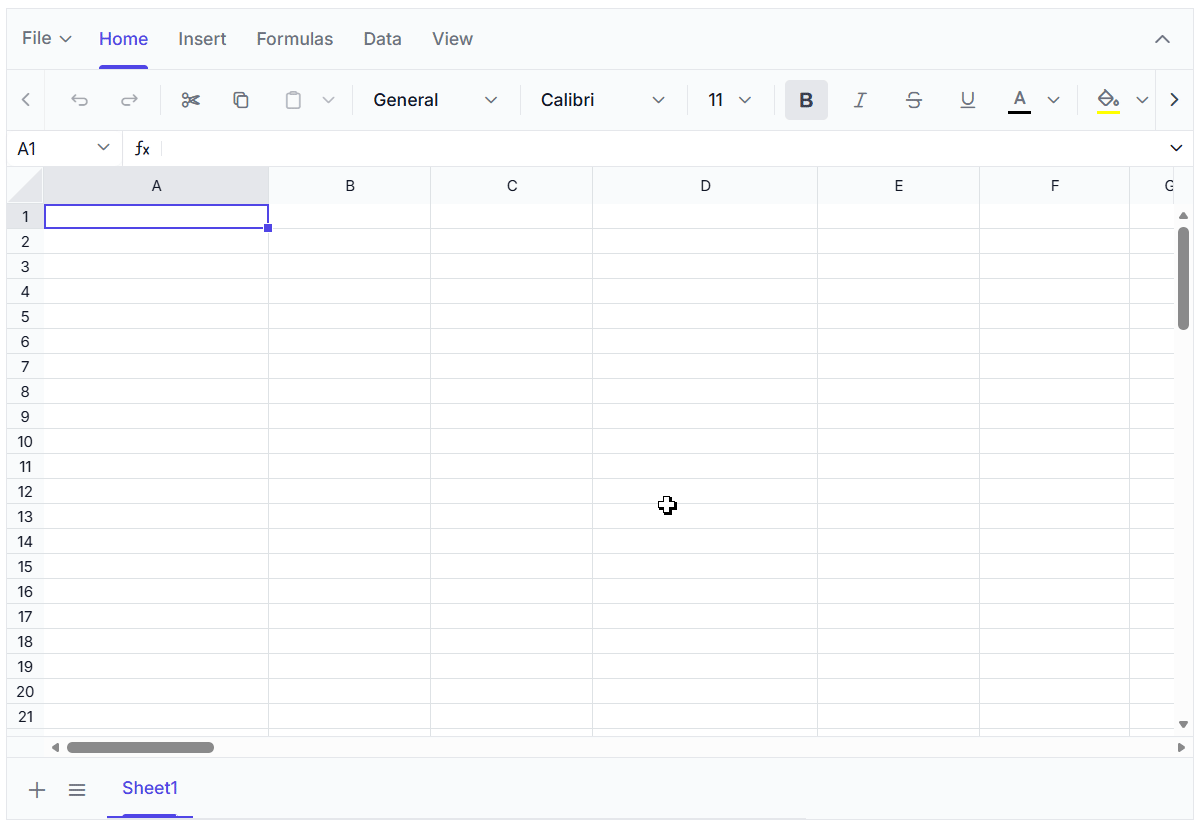Screen dimensions: 1204x826
Task: Open the File menu
Action: [46, 39]
